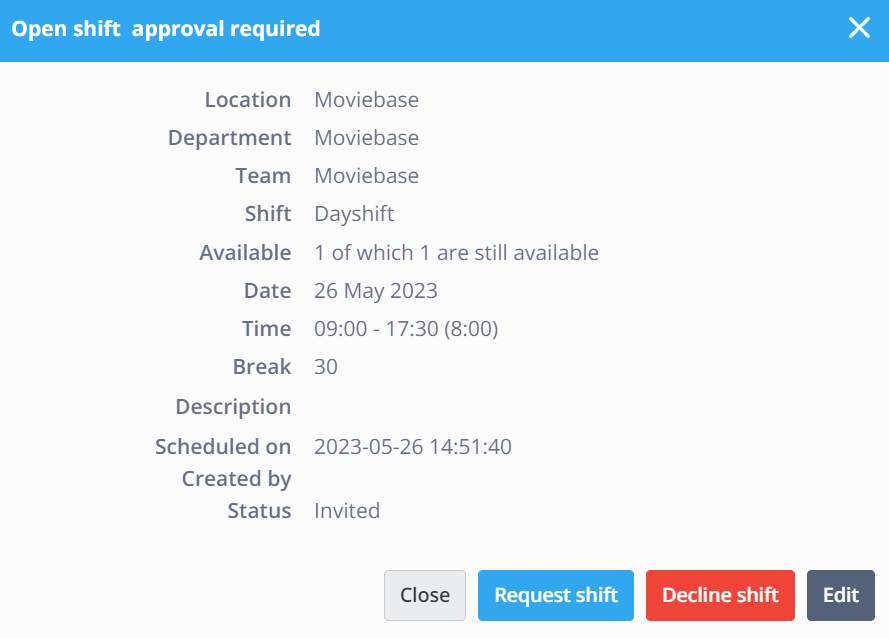Click the scheduled timestamp 2023-05-26 14:51:40
The height and width of the screenshot is (638, 889).
413,447
